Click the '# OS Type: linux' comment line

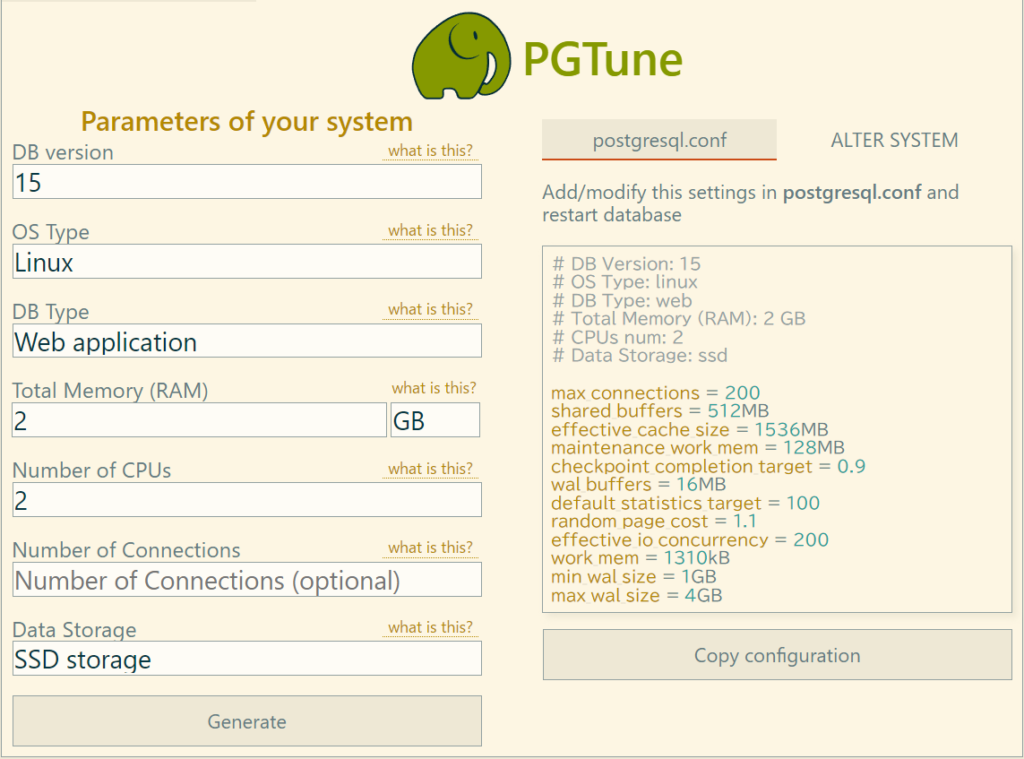[625, 282]
